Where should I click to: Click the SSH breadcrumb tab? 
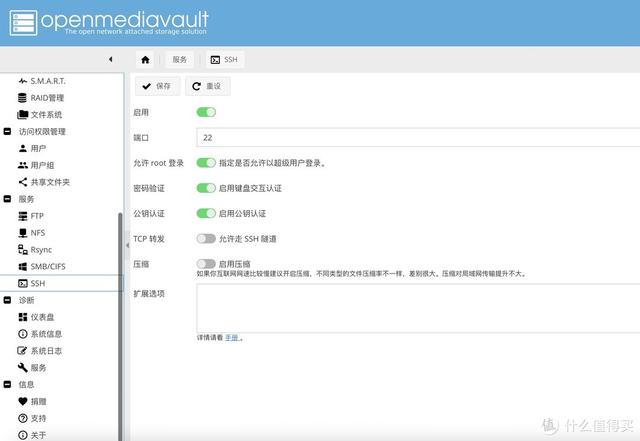coord(224,60)
